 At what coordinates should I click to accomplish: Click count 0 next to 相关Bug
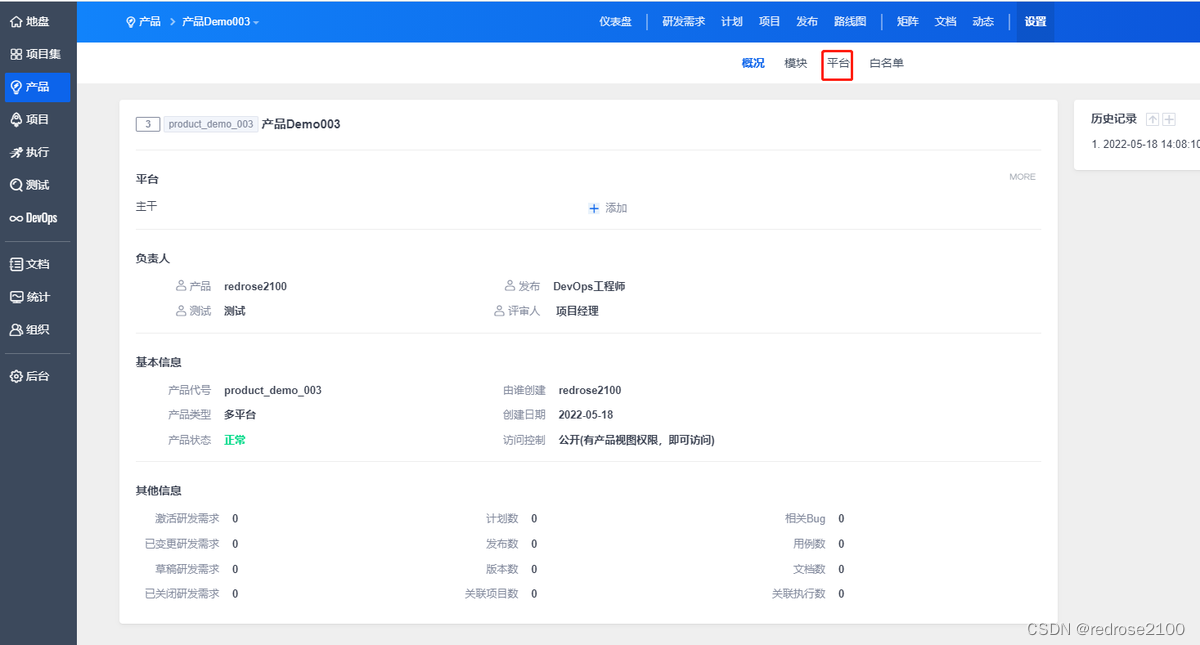click(x=841, y=519)
